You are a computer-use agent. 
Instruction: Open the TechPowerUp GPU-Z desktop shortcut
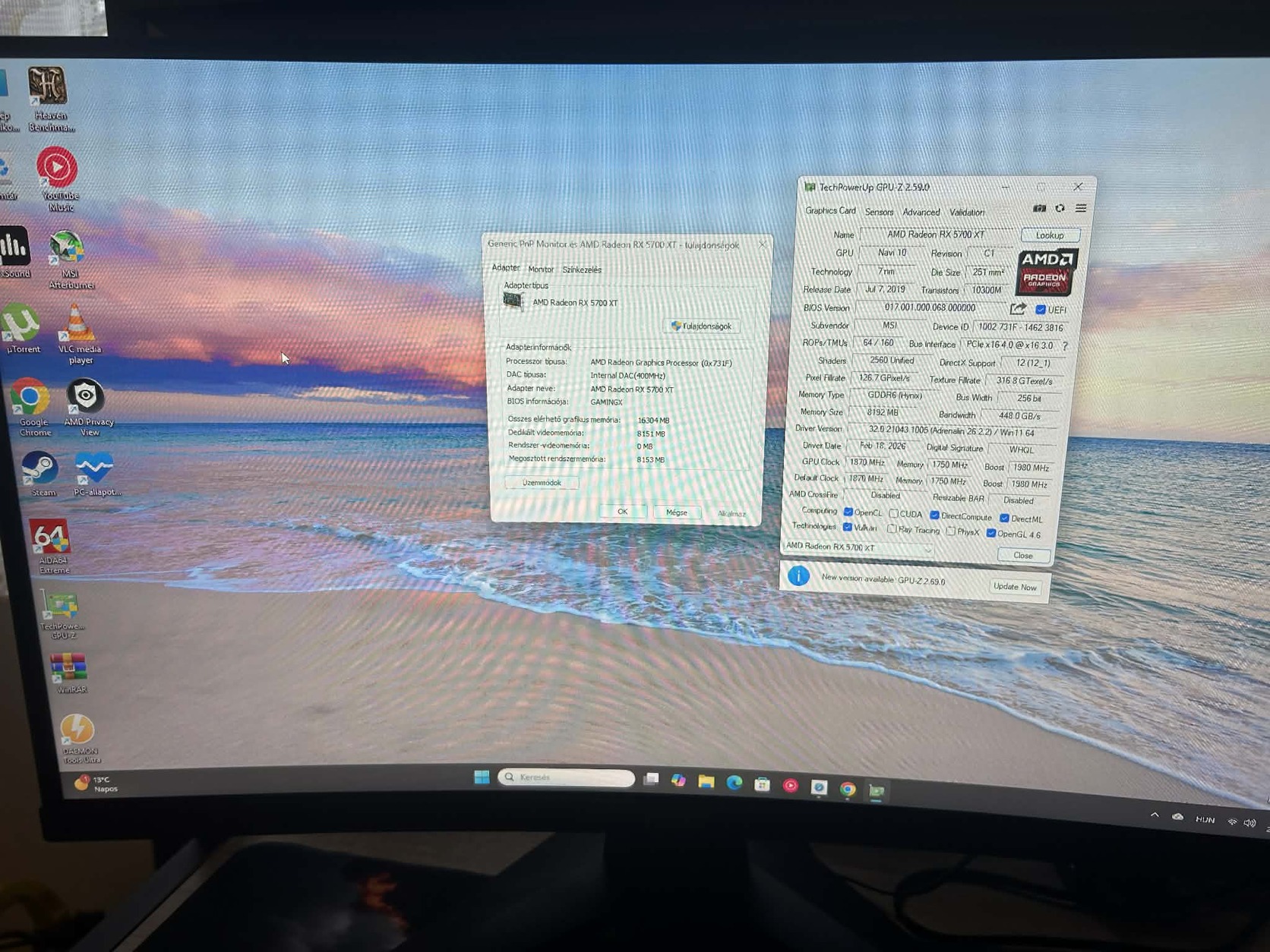coord(61,615)
